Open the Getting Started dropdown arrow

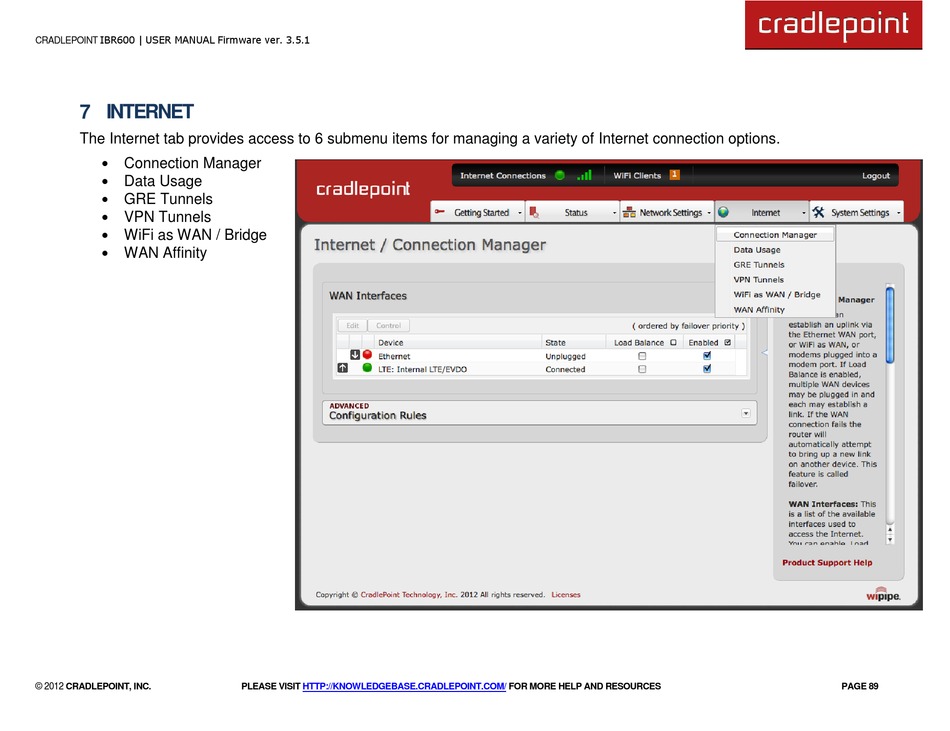pyautogui.click(x=520, y=213)
